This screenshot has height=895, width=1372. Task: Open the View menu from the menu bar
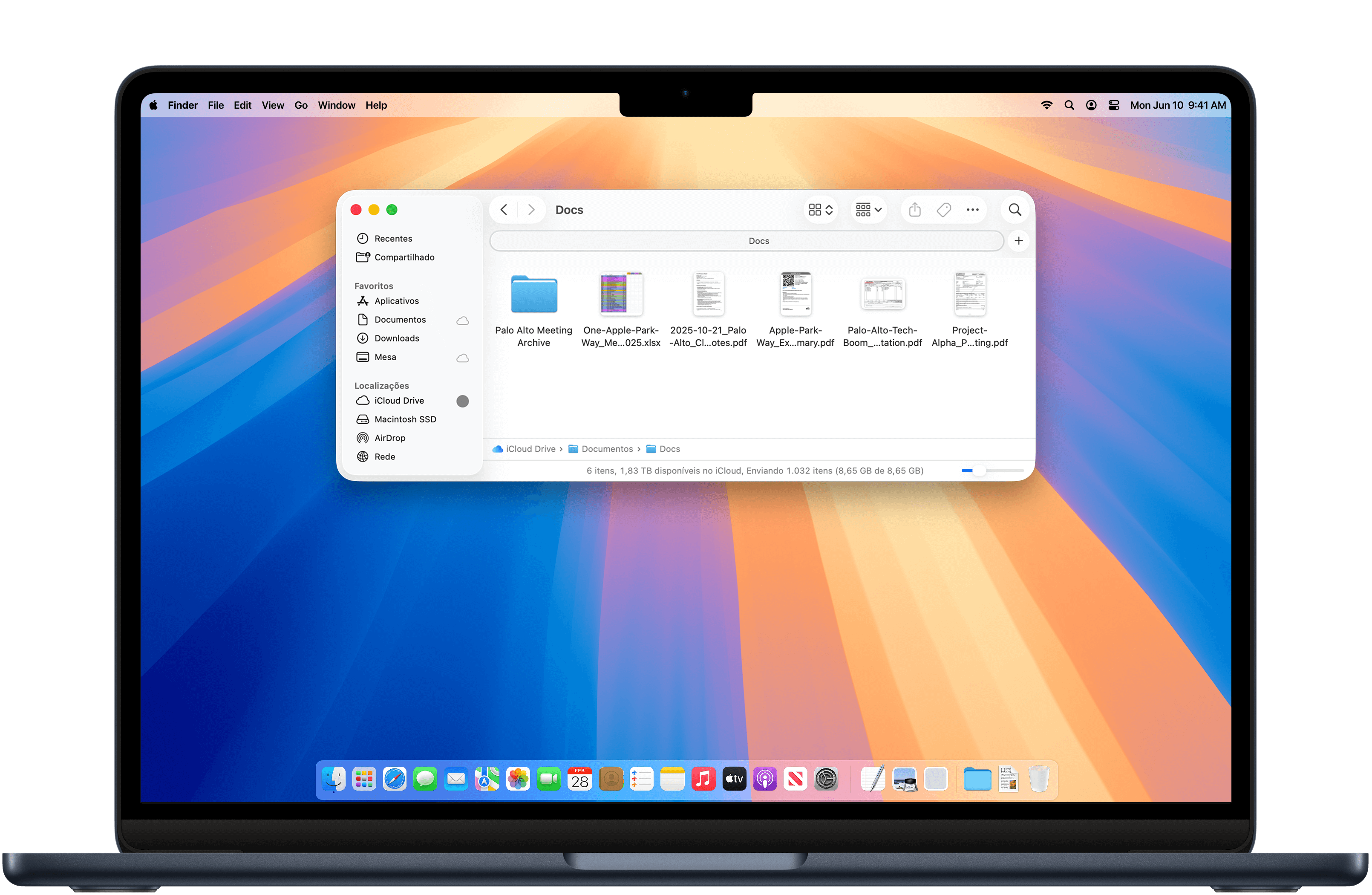click(x=273, y=105)
